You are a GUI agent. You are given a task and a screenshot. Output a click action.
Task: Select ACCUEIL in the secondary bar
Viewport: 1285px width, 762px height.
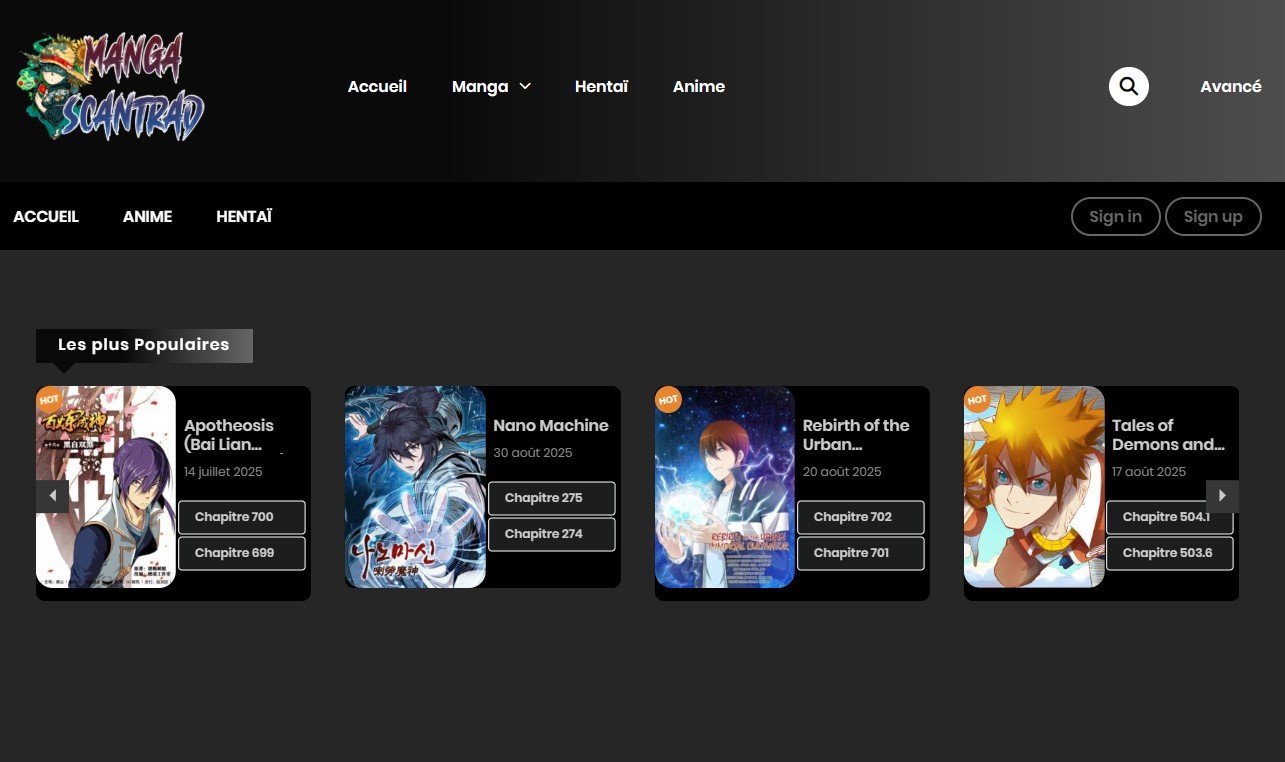point(46,216)
